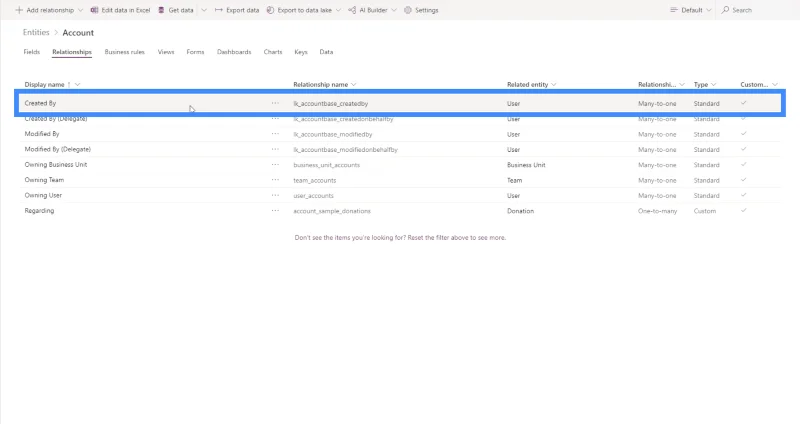Click the Get data database icon
This screenshot has width=800, height=424.
coord(161,10)
